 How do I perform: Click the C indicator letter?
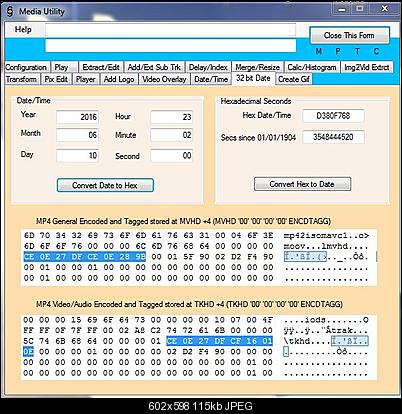click(x=376, y=51)
